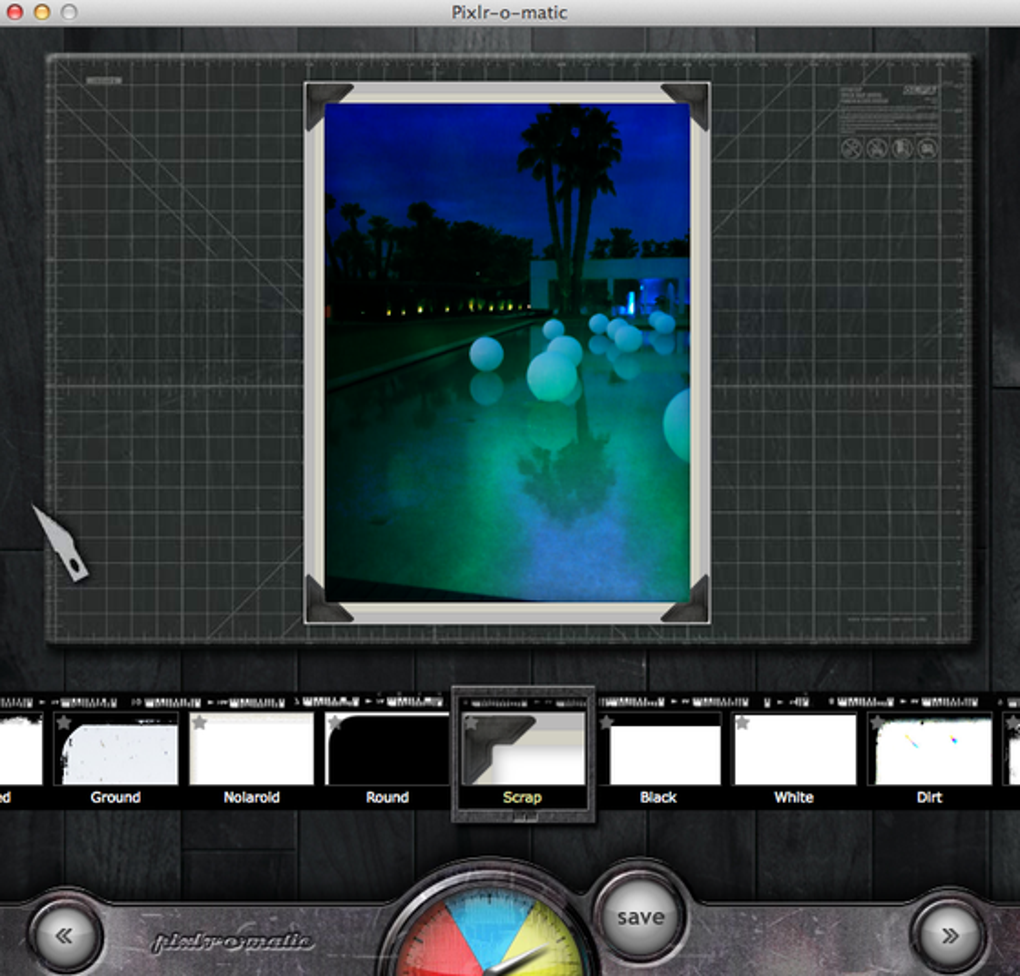Toggle favorite star on Round frame
Screen dimensions: 1020x976
pos(336,723)
